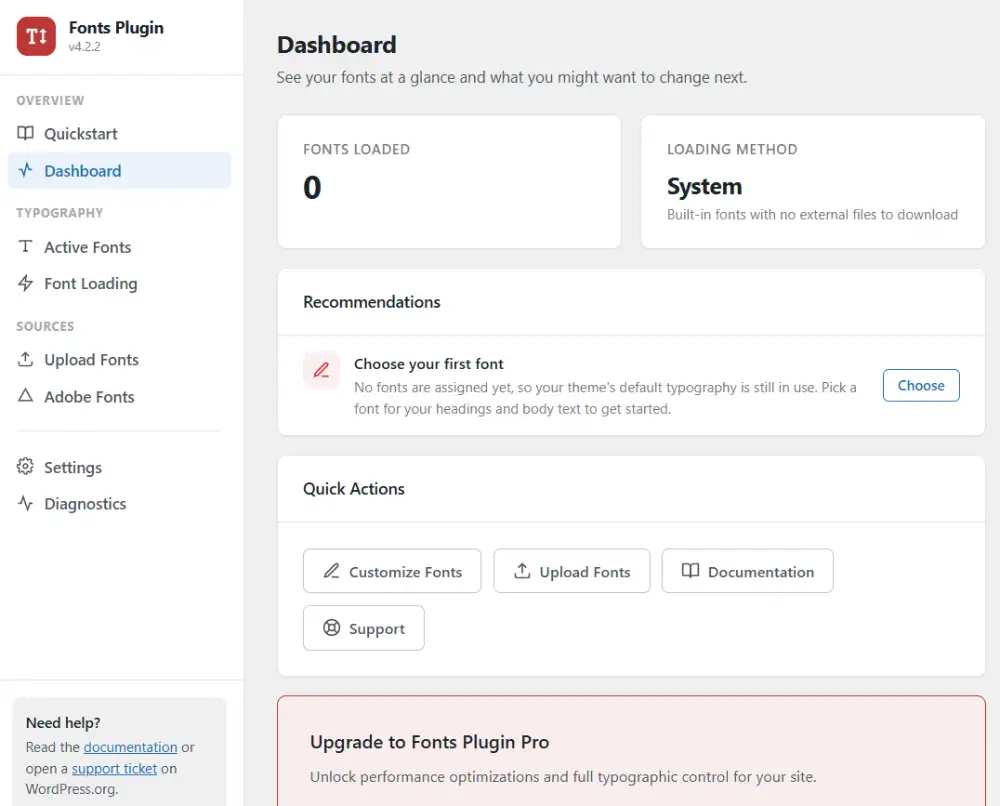Click the Adobe Fonts triangle icon
The height and width of the screenshot is (806, 1000).
pos(26,395)
